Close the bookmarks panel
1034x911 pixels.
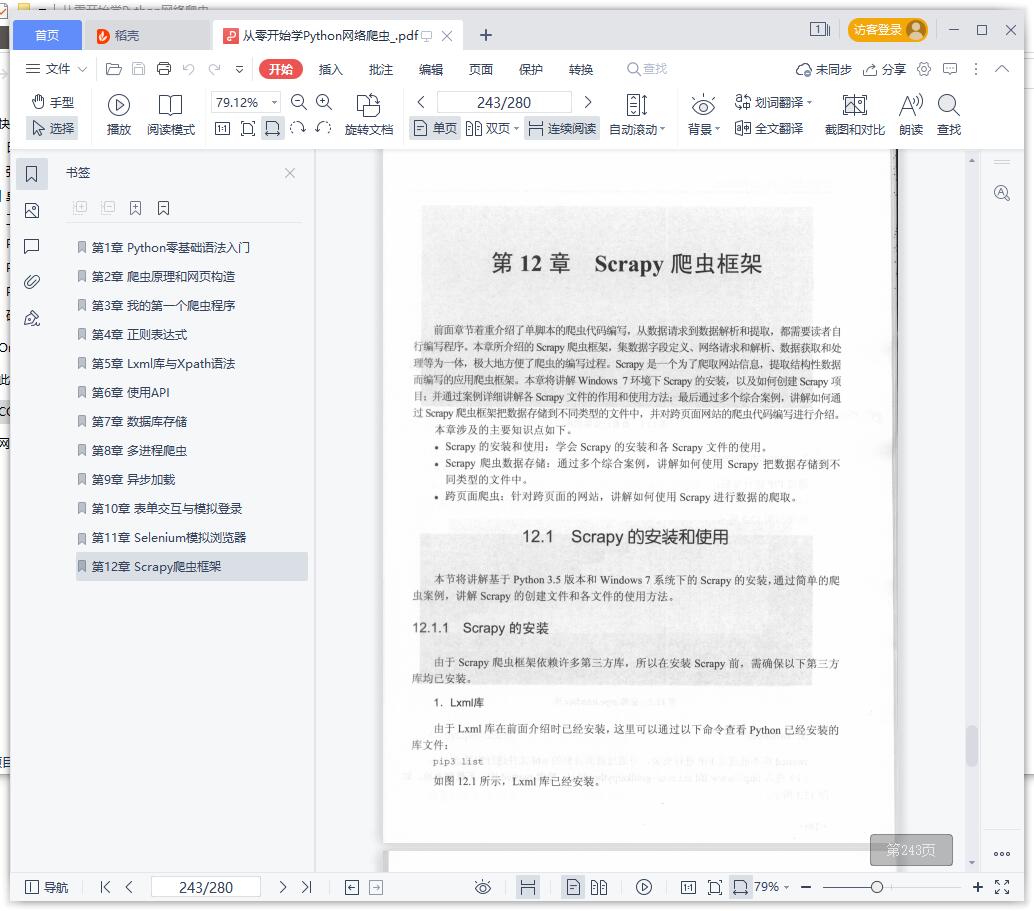[x=289, y=173]
